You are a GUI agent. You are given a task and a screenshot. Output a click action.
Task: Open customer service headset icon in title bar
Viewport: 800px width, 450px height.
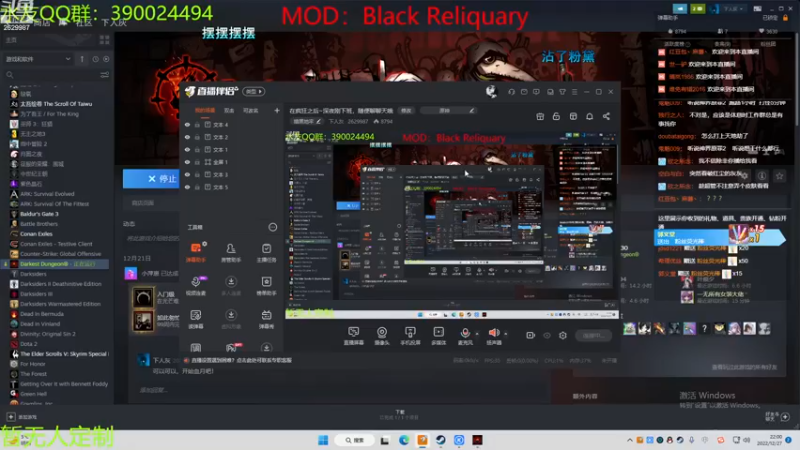(511, 92)
